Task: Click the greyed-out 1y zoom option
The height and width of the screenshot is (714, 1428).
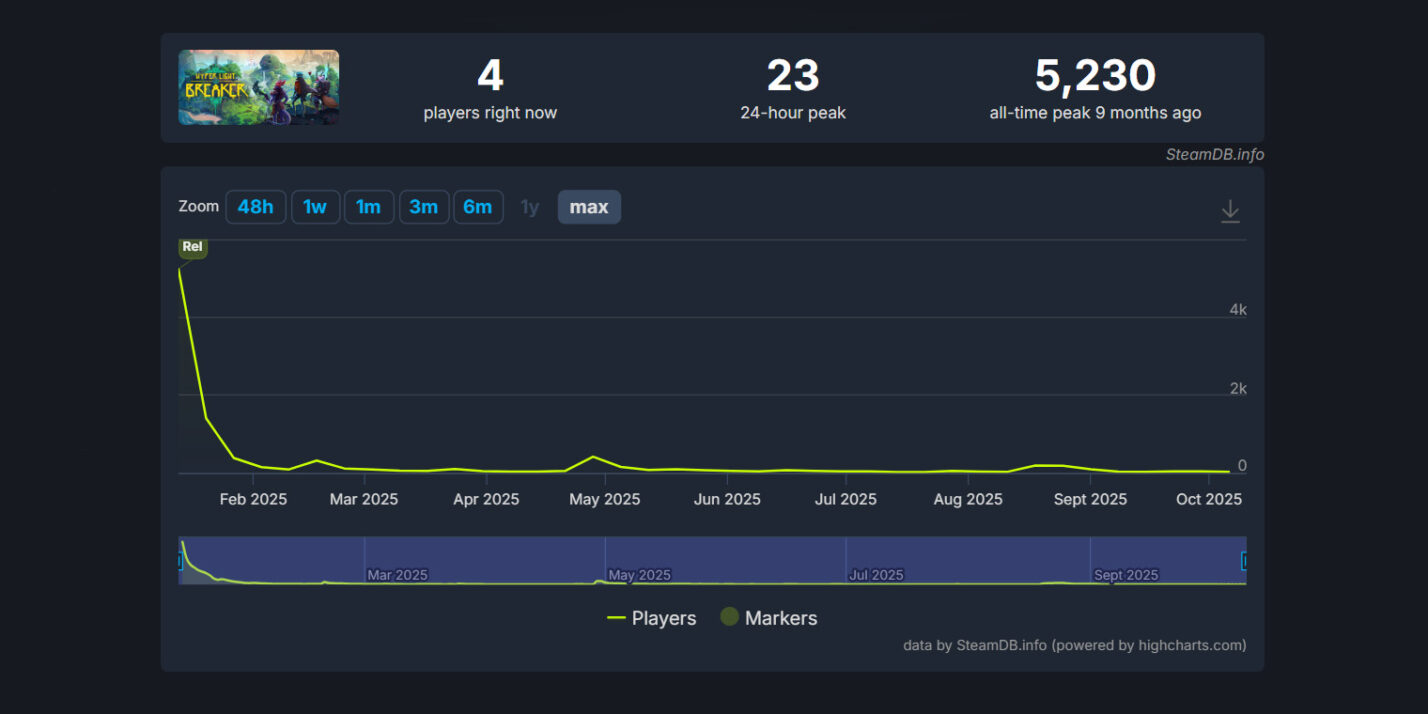Action: pyautogui.click(x=529, y=207)
